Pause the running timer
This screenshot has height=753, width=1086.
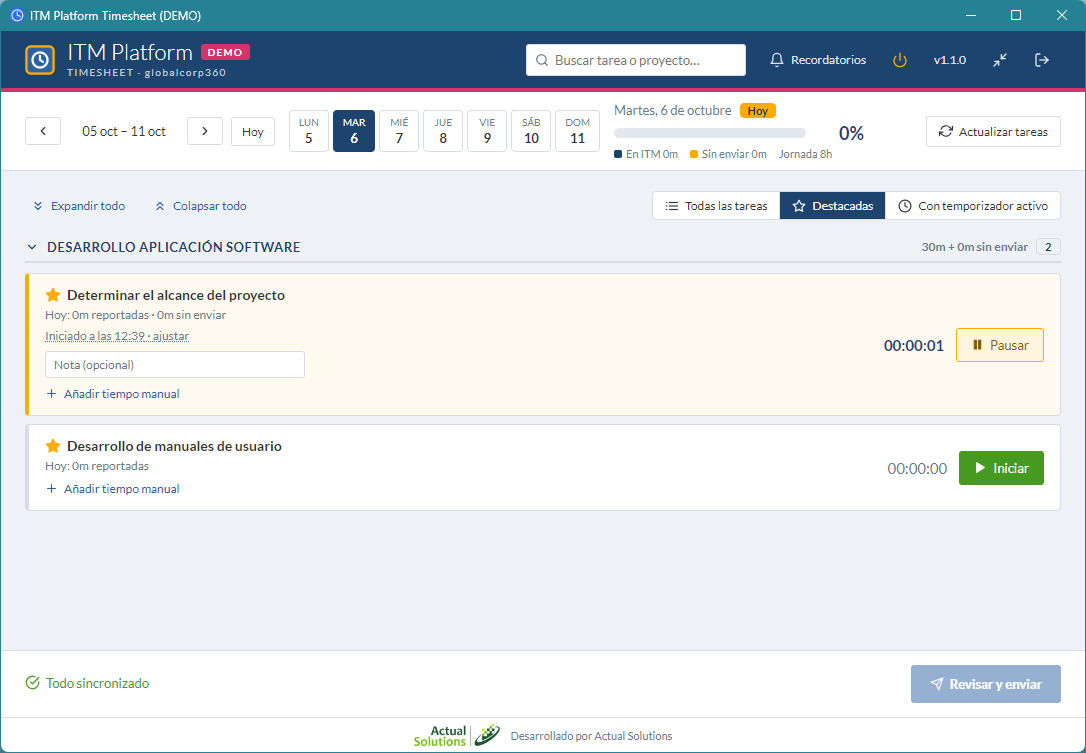click(x=1000, y=345)
